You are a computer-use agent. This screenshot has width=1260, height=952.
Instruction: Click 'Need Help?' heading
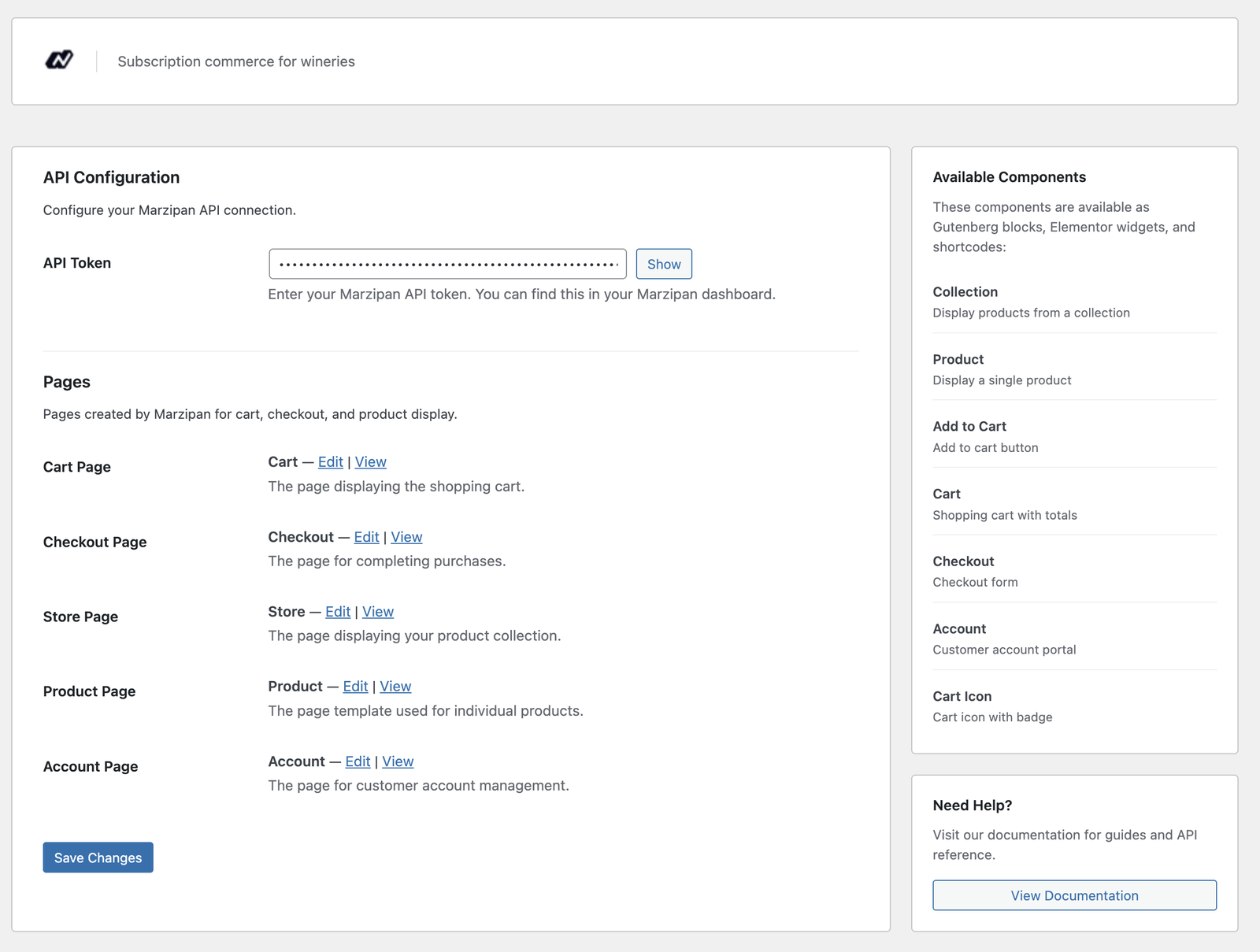[x=973, y=806]
